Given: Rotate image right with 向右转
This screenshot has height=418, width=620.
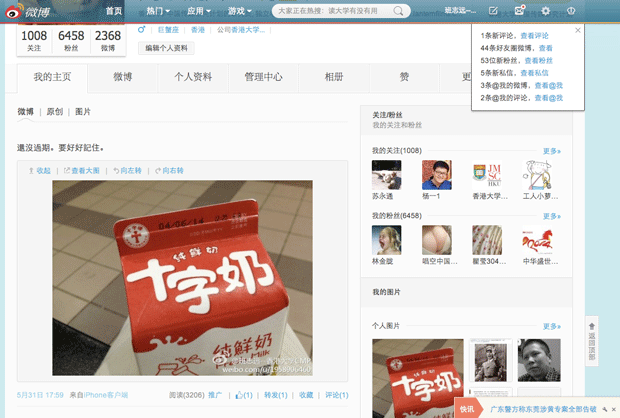Looking at the screenshot, I should click(x=169, y=170).
